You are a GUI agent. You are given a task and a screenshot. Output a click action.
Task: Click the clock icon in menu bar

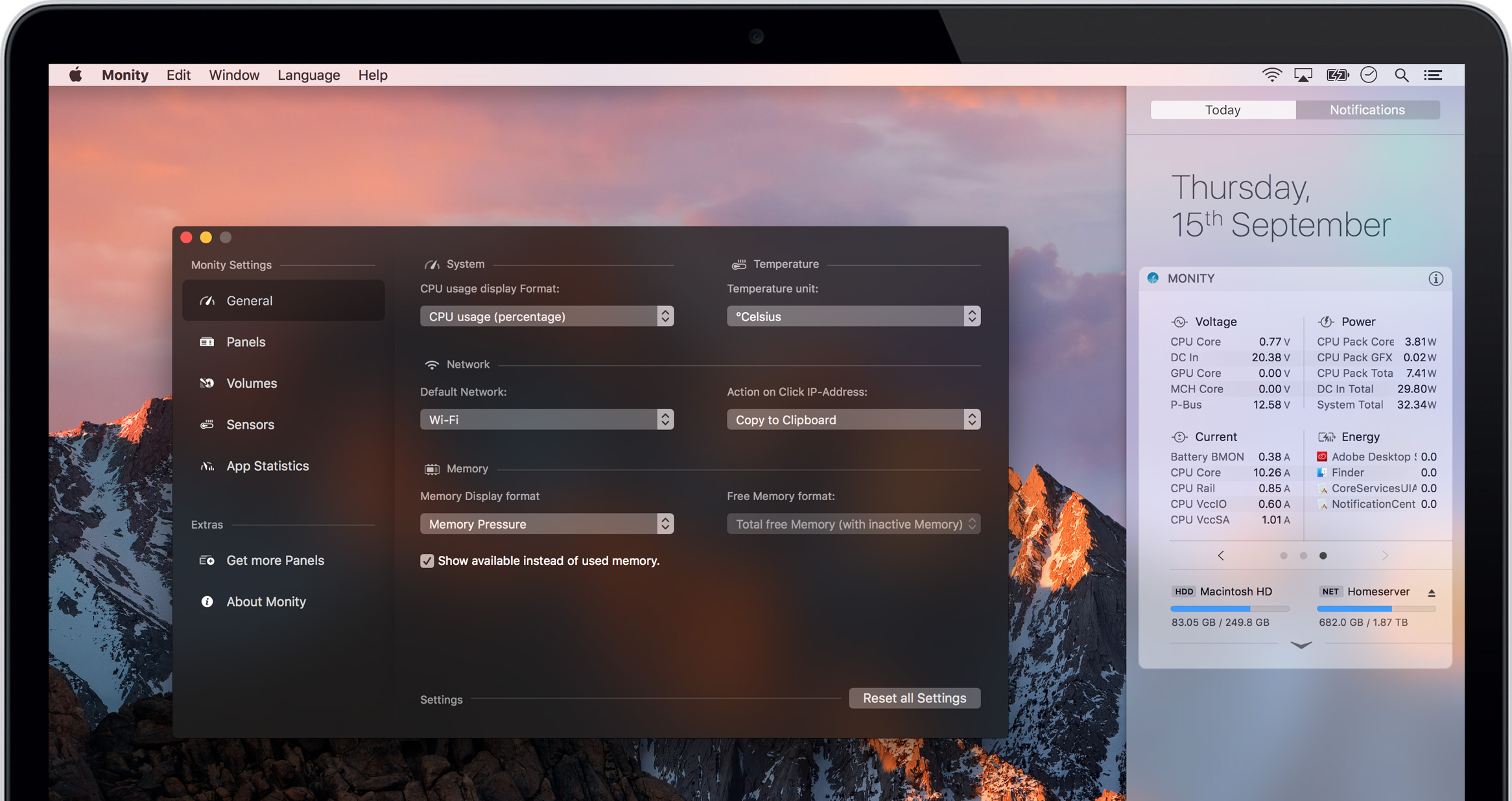coord(1369,75)
